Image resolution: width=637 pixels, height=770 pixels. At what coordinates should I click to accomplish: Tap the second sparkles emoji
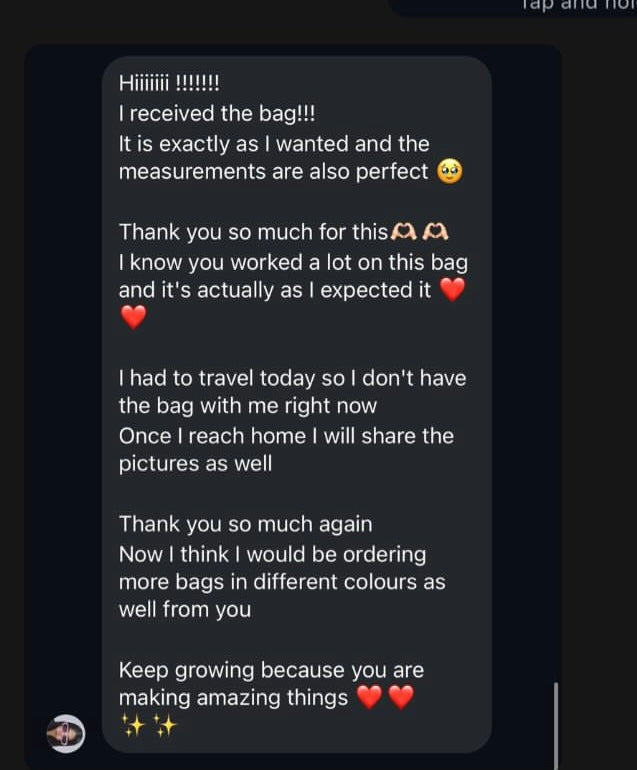[164, 726]
